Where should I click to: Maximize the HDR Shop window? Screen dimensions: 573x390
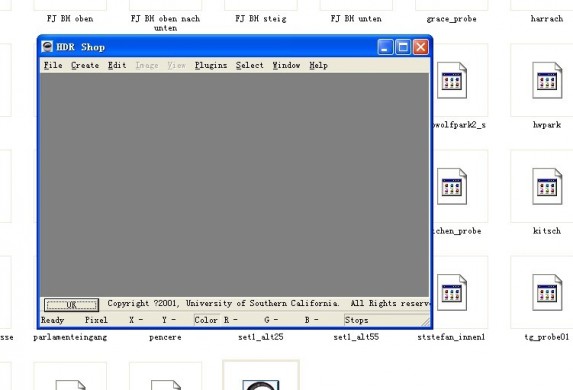(403, 47)
